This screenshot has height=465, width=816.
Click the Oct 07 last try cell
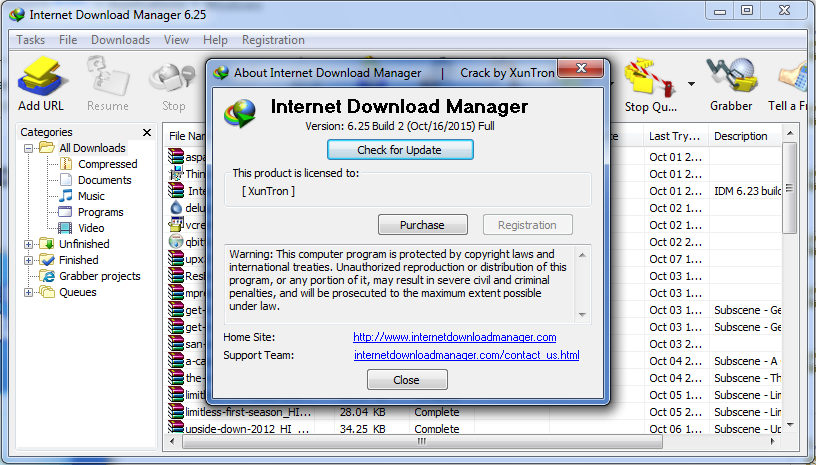point(675,259)
